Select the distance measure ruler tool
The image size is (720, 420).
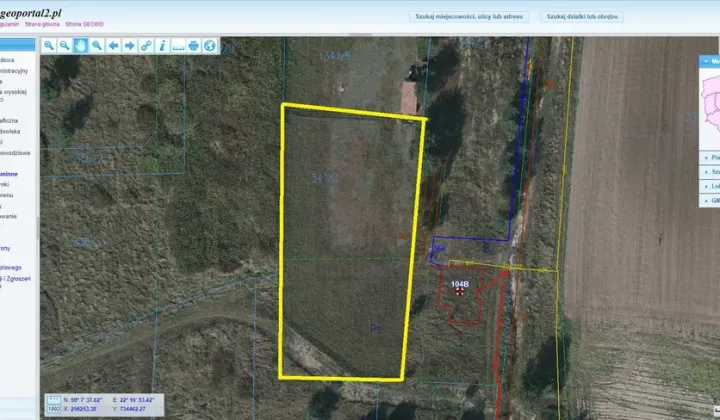178,45
